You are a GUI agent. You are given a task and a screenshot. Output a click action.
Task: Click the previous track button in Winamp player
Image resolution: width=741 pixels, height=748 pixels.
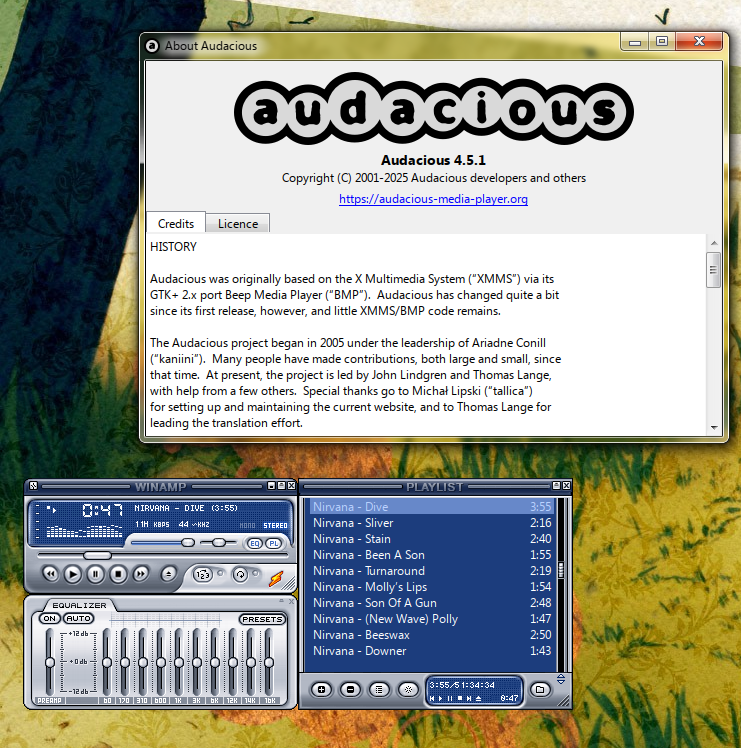[51, 574]
